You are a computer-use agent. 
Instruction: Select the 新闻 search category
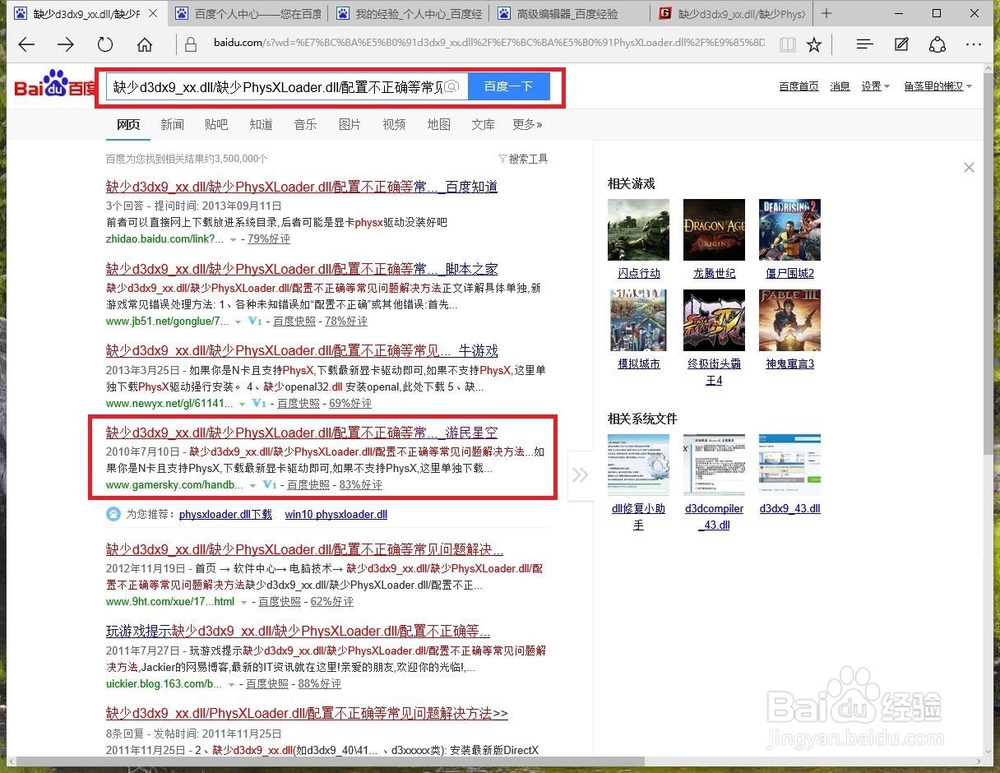pyautogui.click(x=172, y=124)
